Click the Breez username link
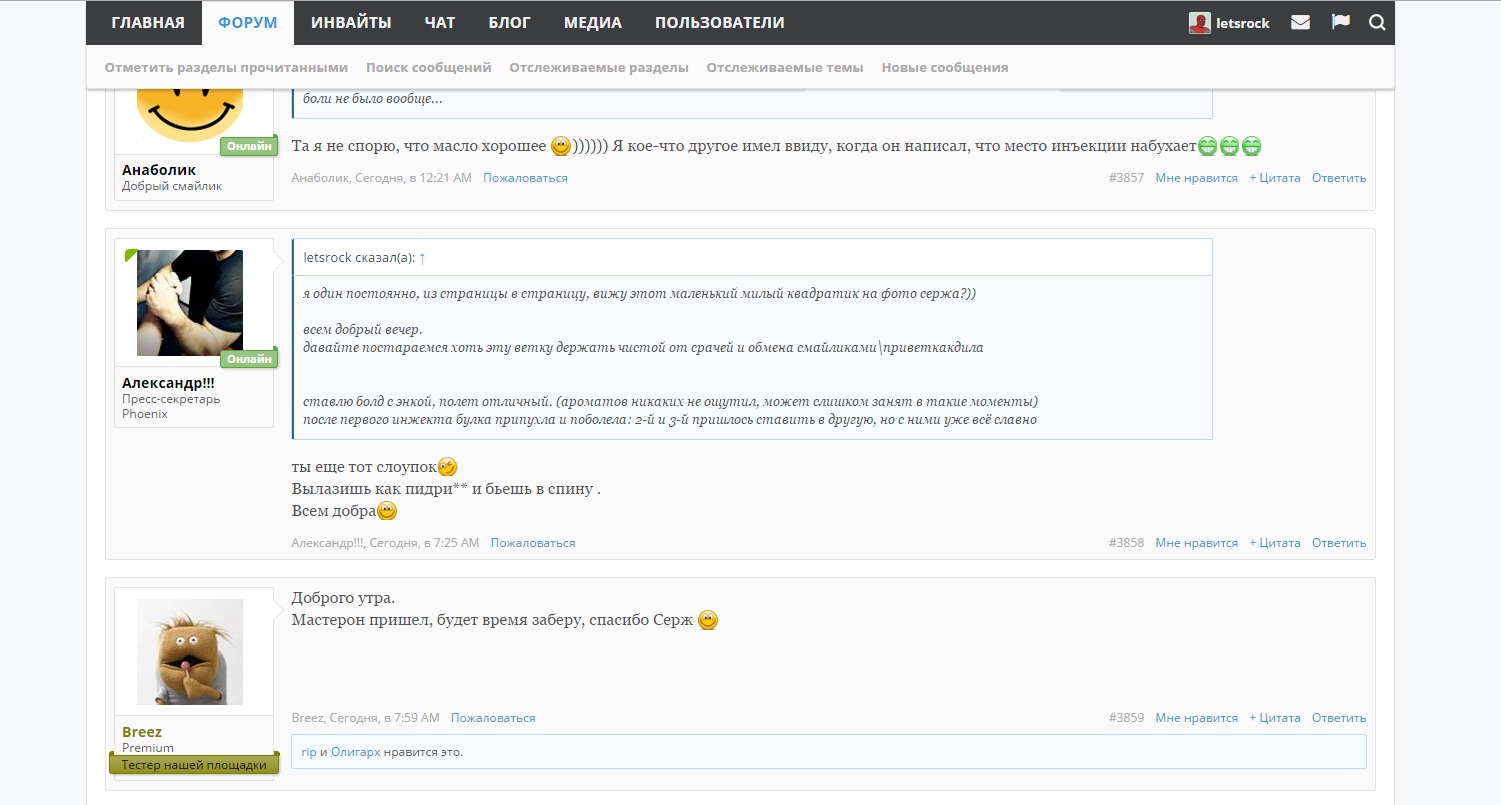 142,732
